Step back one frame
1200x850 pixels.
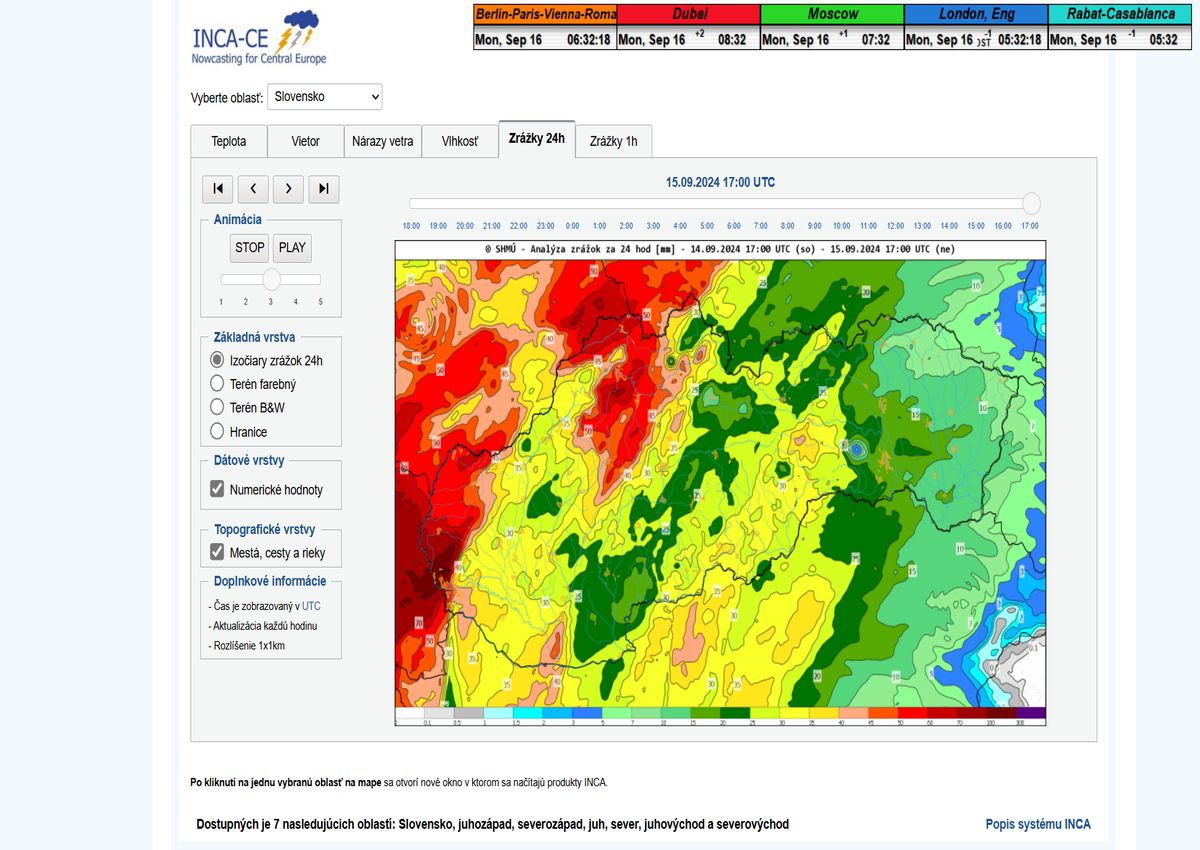pos(253,188)
